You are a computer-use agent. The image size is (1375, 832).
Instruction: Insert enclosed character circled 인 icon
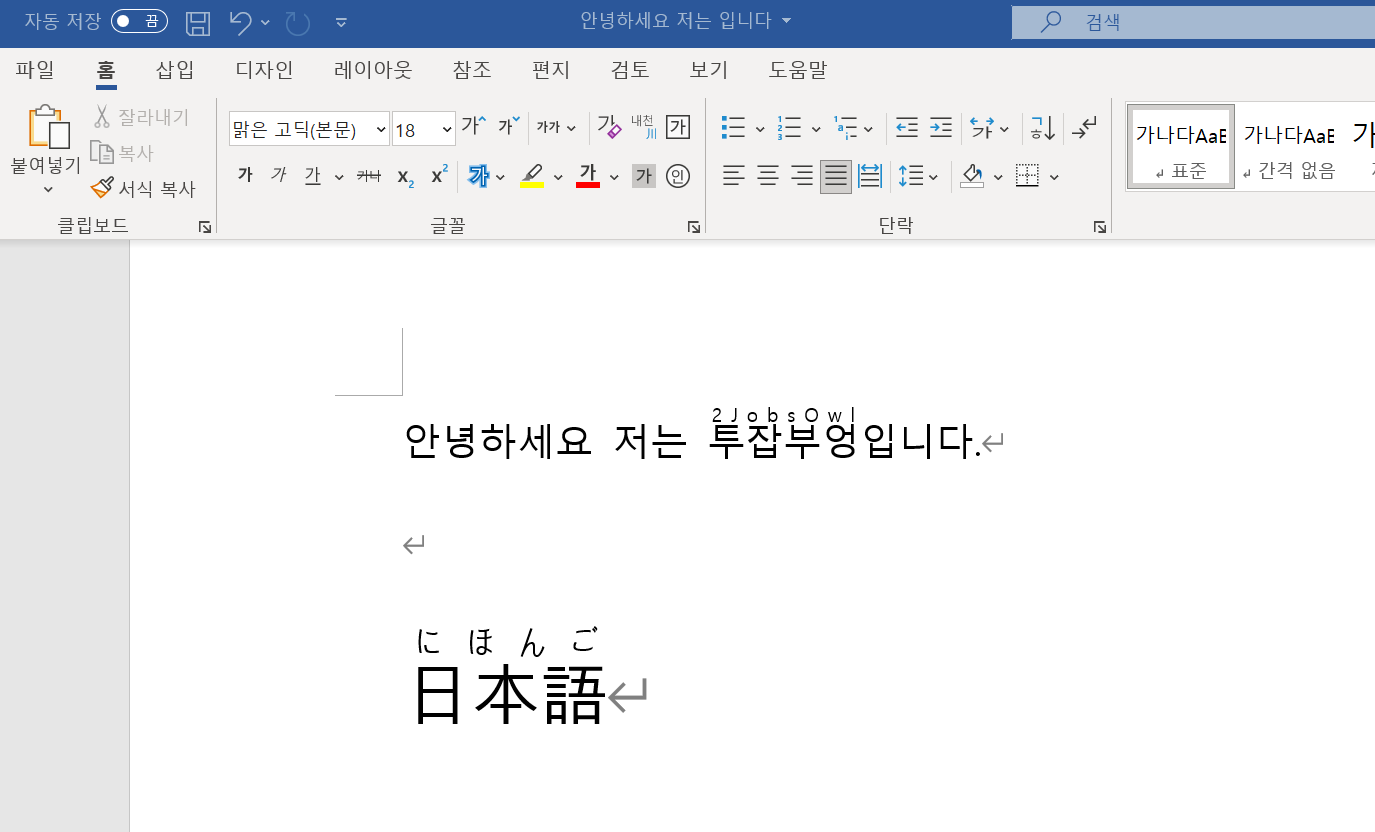tap(678, 176)
